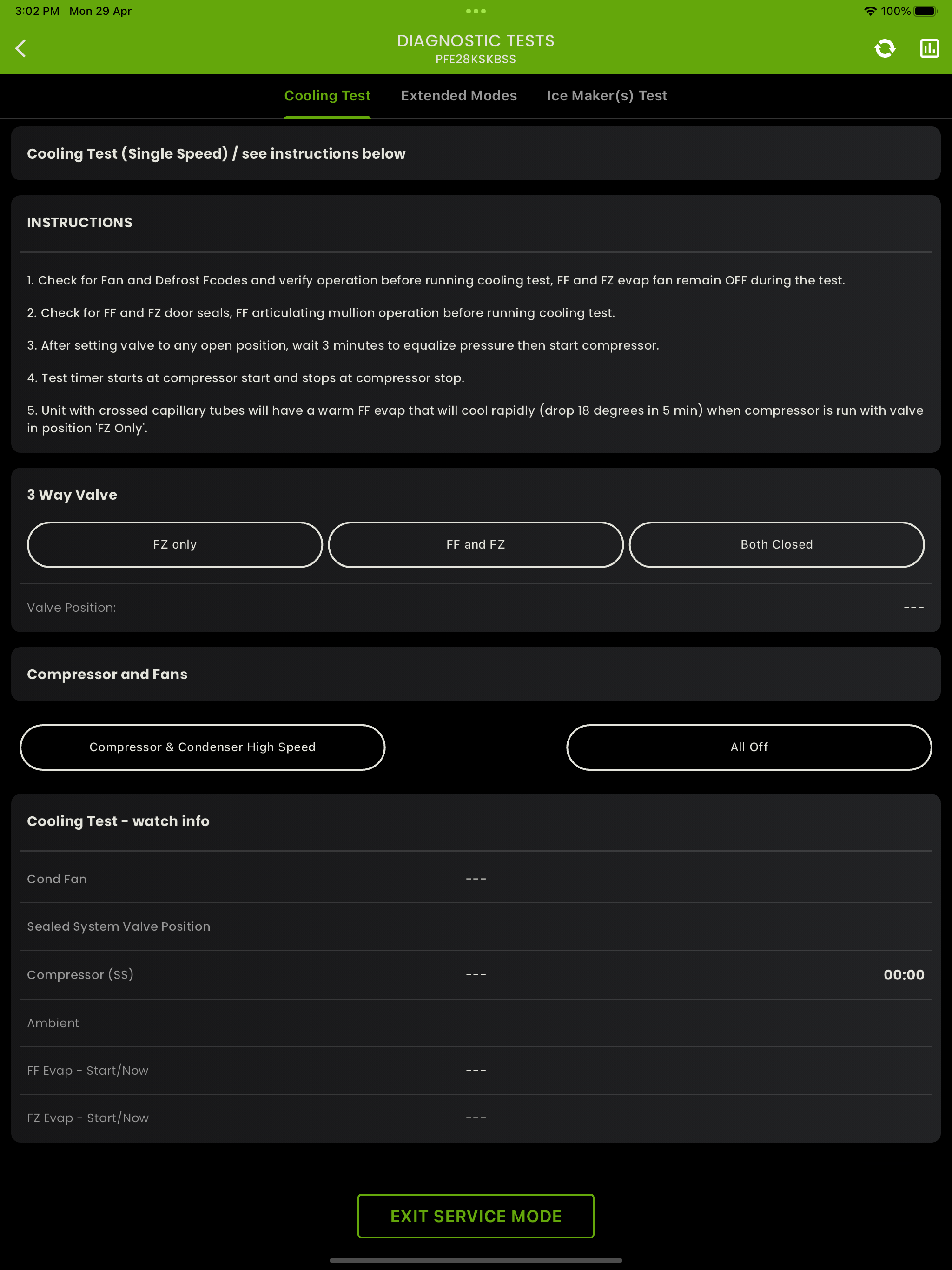Turn All Off for compressor and fans
The image size is (952, 1270).
point(749,747)
